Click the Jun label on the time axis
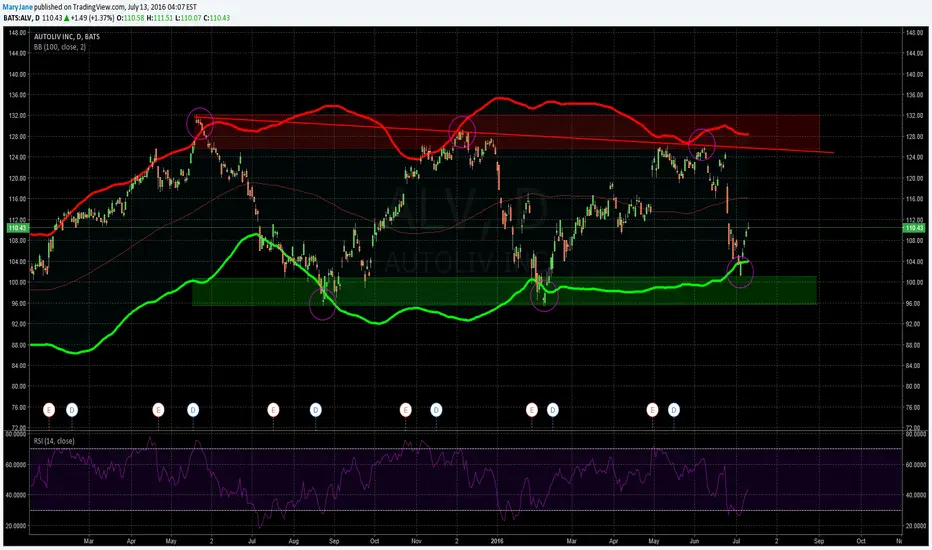This screenshot has width=932, height=550. point(694,541)
